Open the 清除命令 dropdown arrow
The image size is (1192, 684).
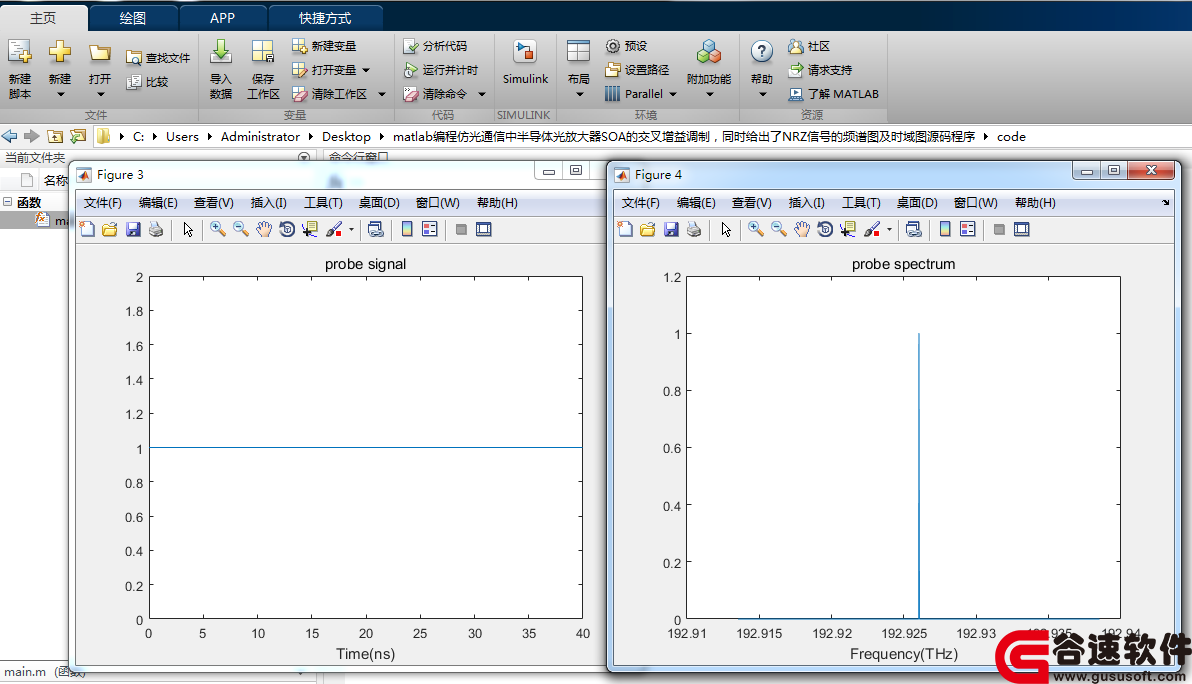[x=482, y=94]
